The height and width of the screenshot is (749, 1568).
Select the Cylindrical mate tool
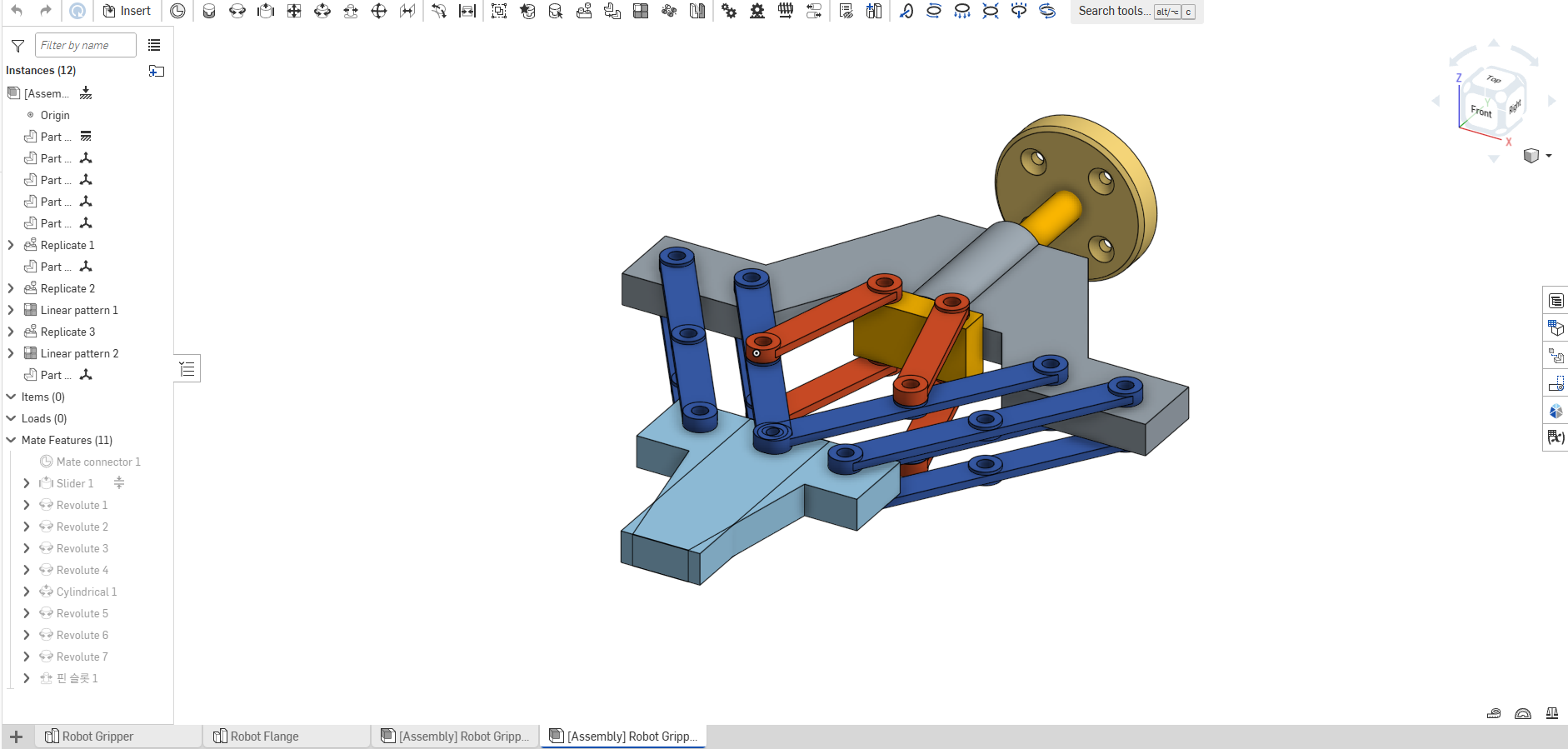(322, 11)
